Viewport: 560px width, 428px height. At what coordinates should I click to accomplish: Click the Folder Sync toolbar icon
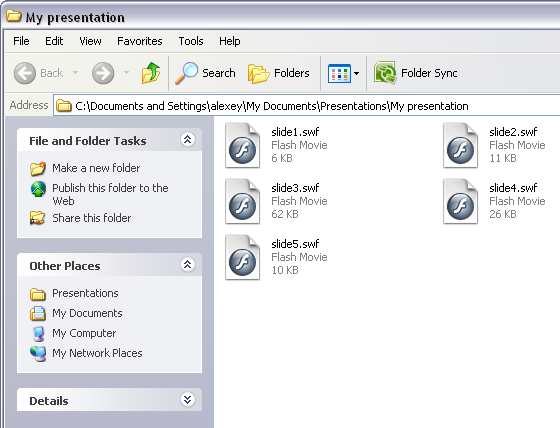[385, 73]
